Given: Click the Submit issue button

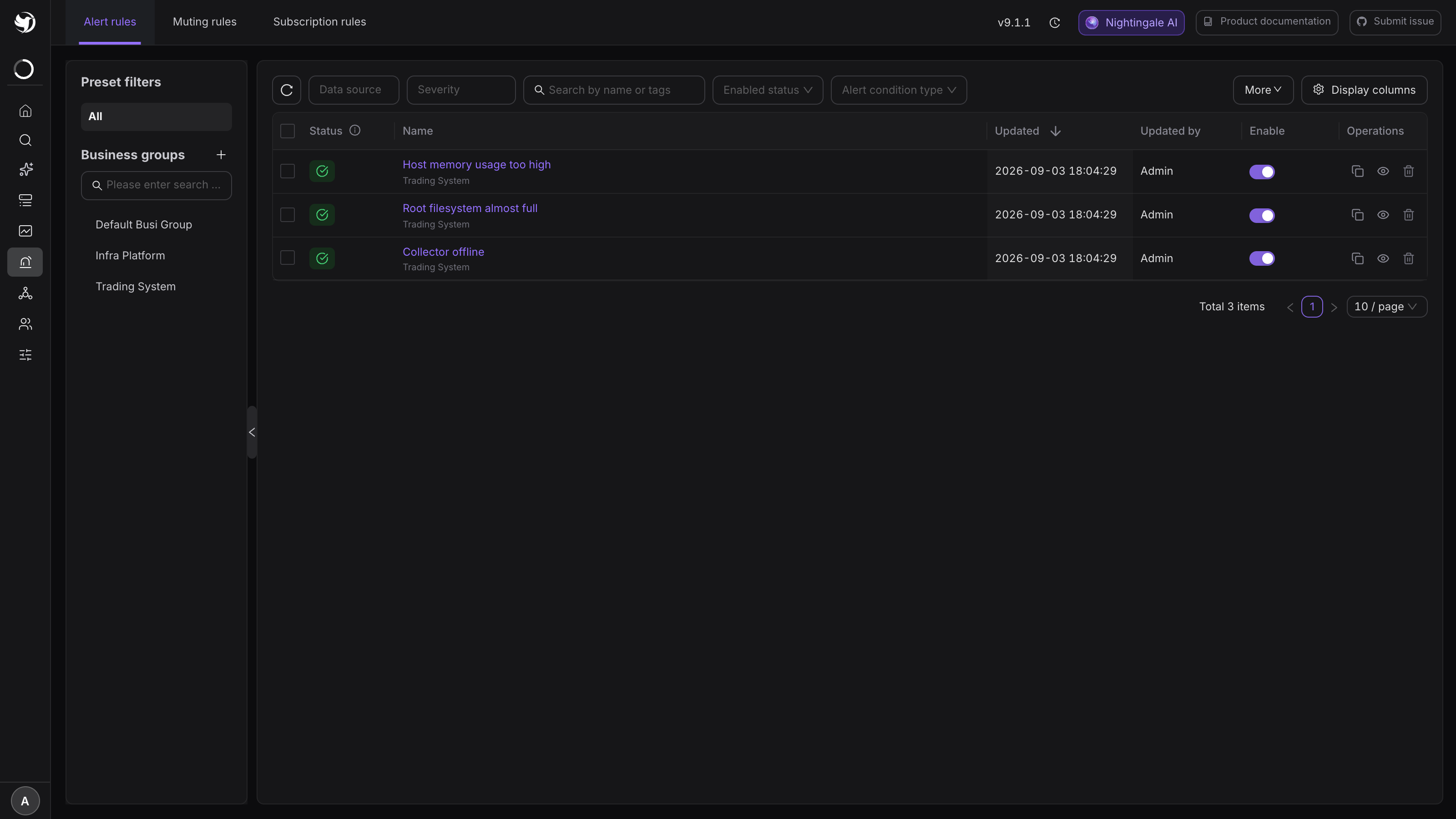Looking at the screenshot, I should pyautogui.click(x=1395, y=22).
